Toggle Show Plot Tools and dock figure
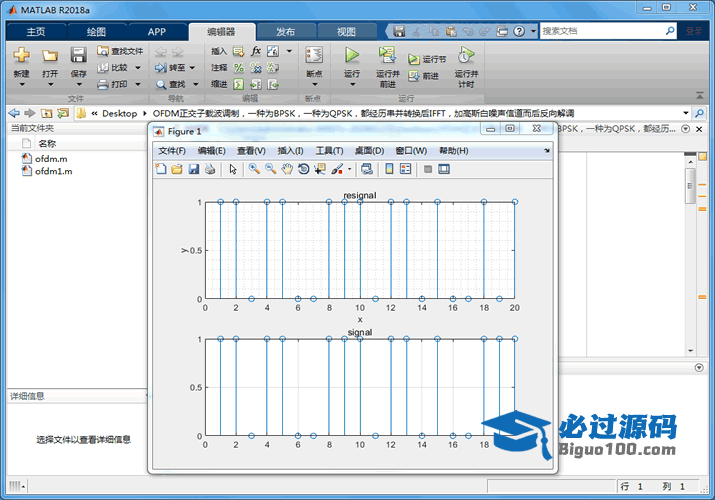 (444, 169)
